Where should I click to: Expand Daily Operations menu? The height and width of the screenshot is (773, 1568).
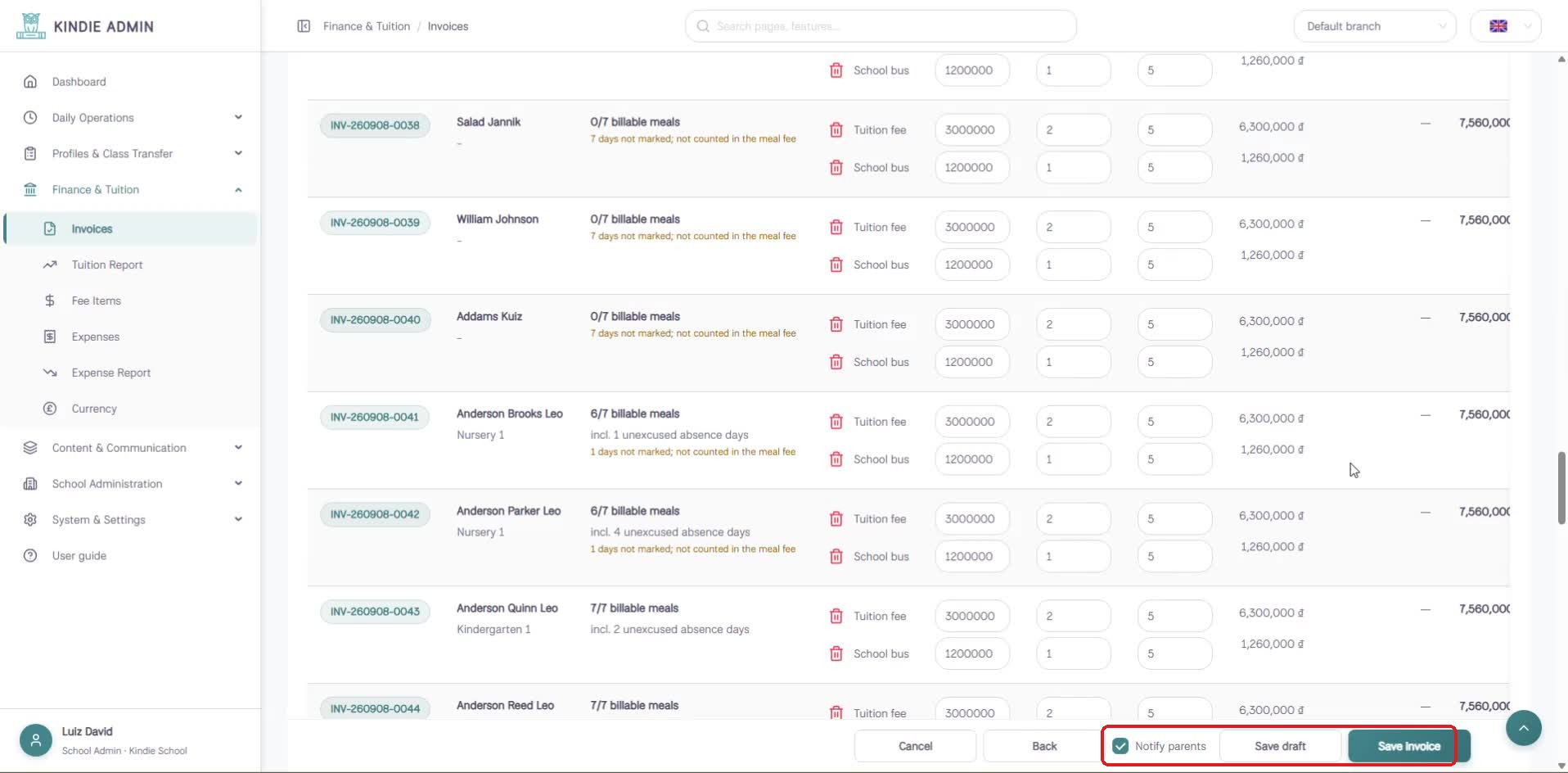[130, 117]
